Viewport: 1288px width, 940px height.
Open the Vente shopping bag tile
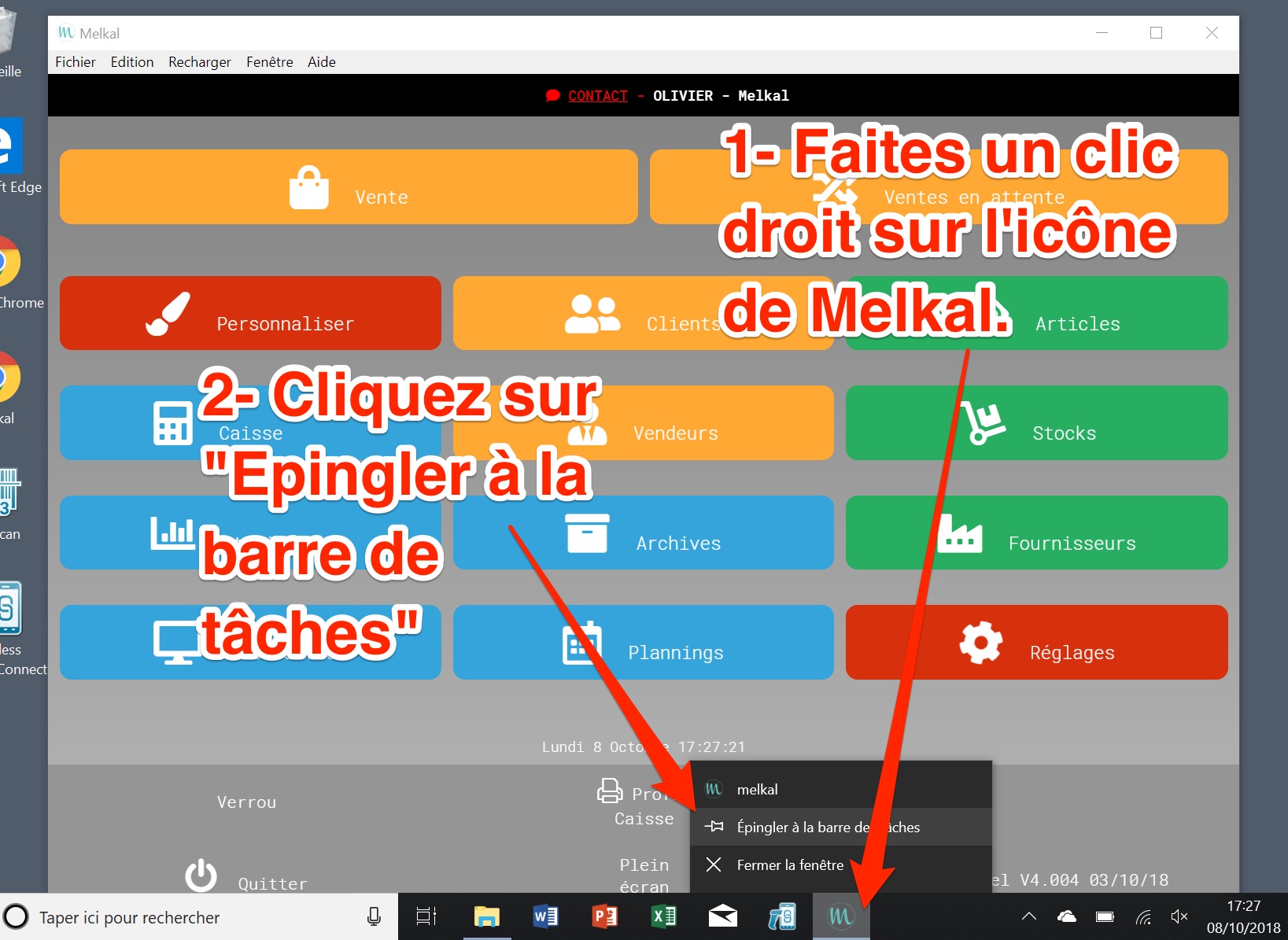[x=349, y=187]
